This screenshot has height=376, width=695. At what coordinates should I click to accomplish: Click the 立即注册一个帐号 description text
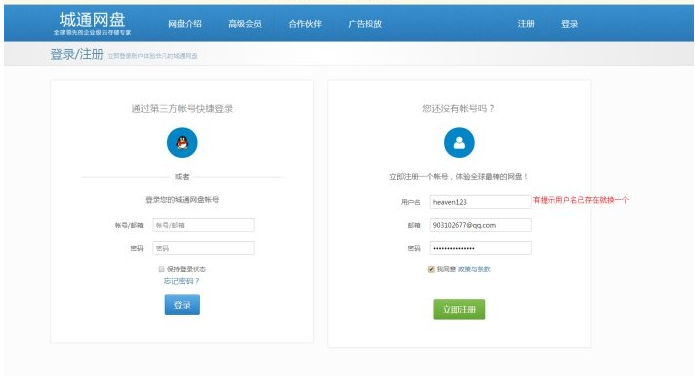[458, 176]
